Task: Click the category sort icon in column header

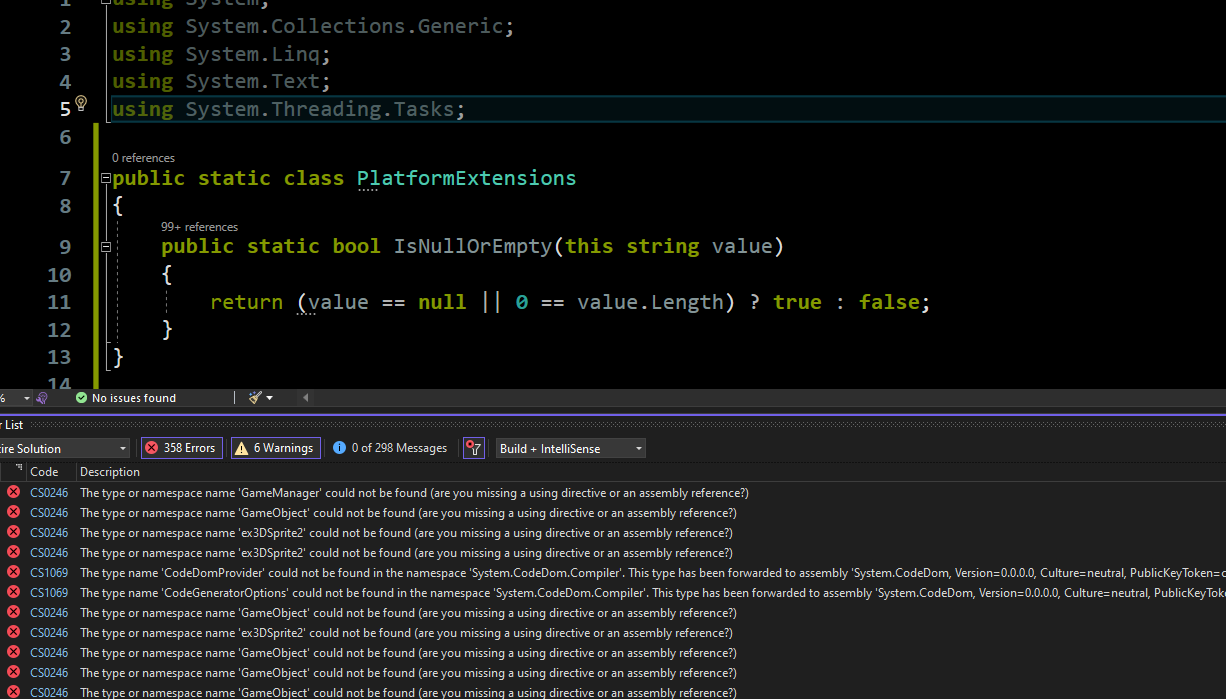Action: coord(18,469)
